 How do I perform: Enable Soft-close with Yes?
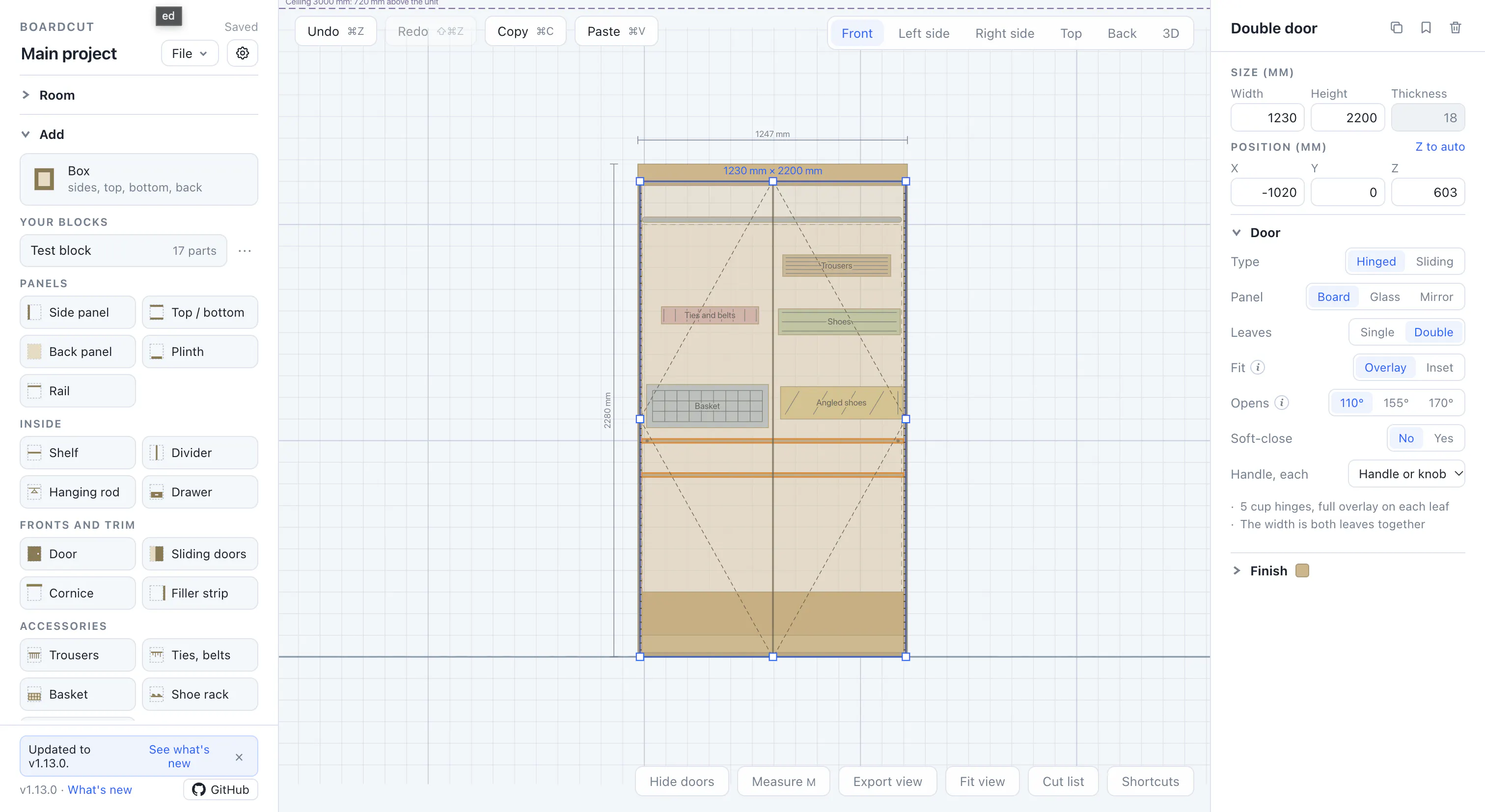pyautogui.click(x=1443, y=438)
